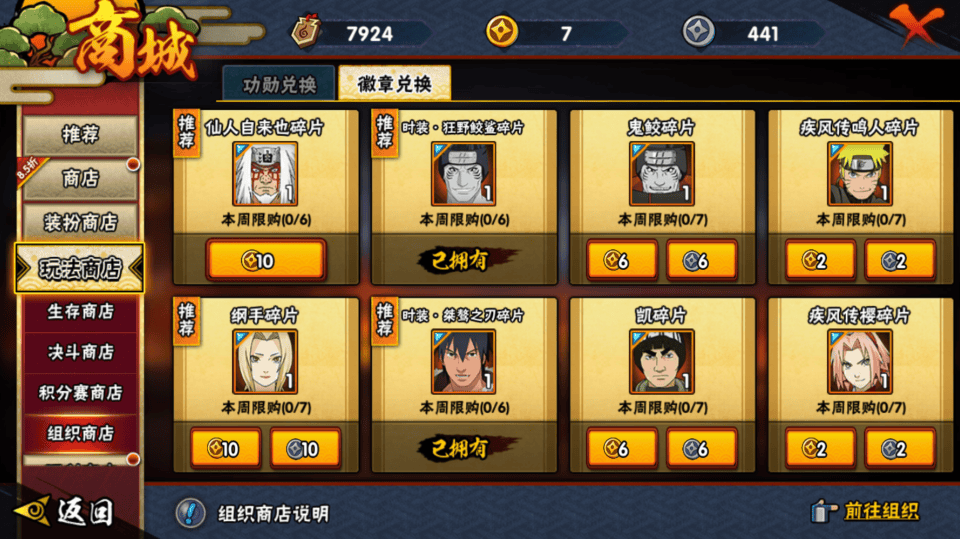This screenshot has width=960, height=539.
Task: Select the 疾风传鸣人碎片 portrait icon
Action: [x=860, y=174]
